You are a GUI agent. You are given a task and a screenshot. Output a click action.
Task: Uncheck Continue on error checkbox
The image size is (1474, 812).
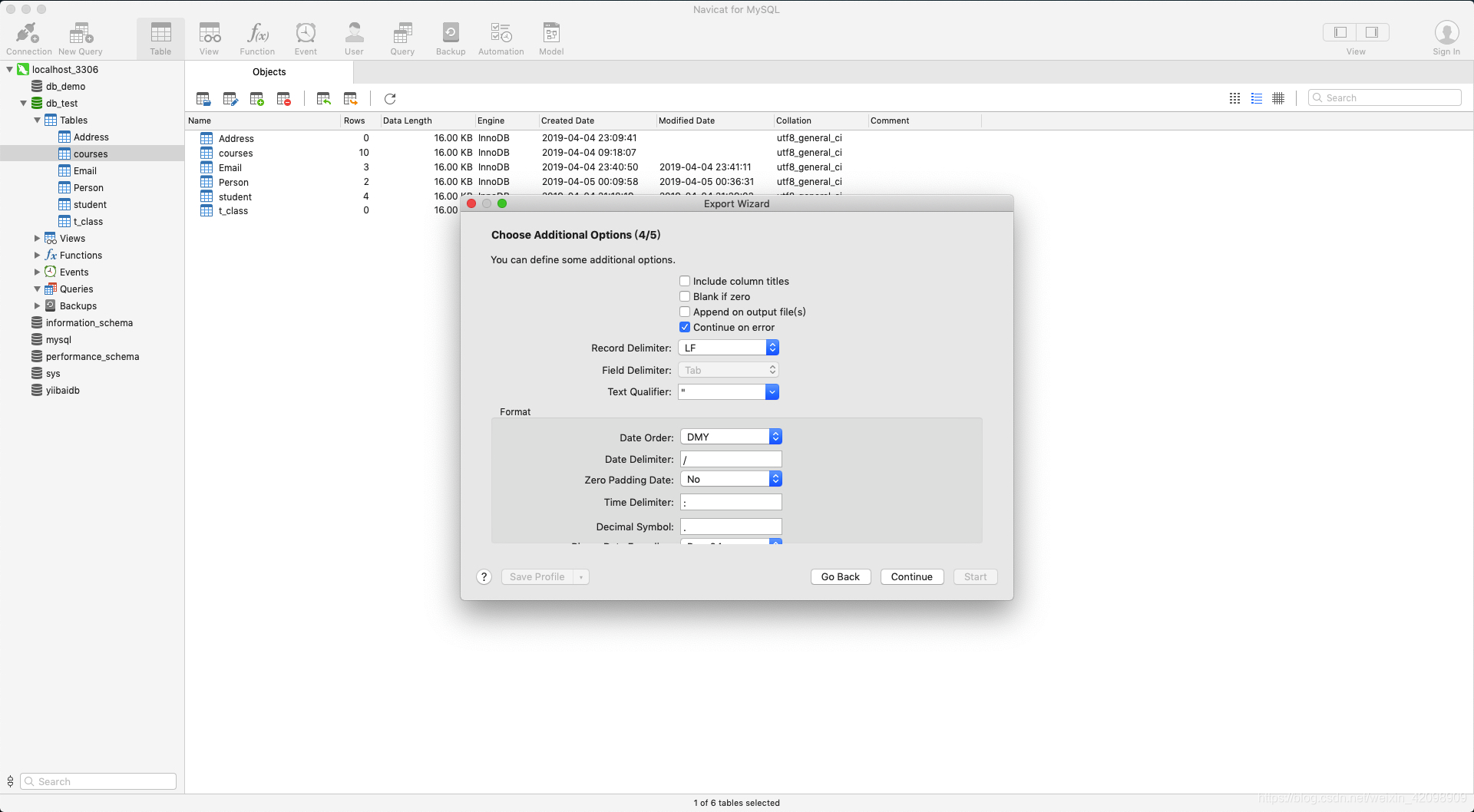coord(685,327)
